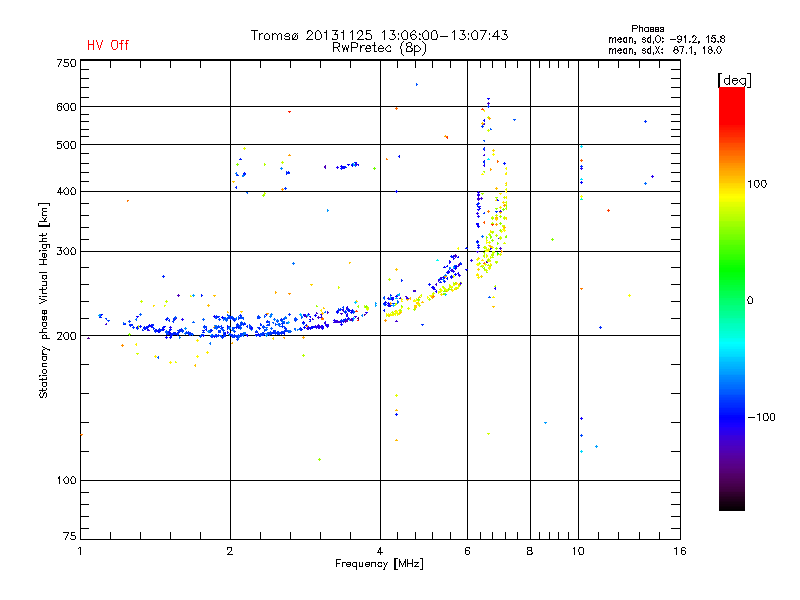Click the 100 label beside the color bar
The width and height of the screenshot is (800, 600).
pyautogui.click(x=757, y=184)
